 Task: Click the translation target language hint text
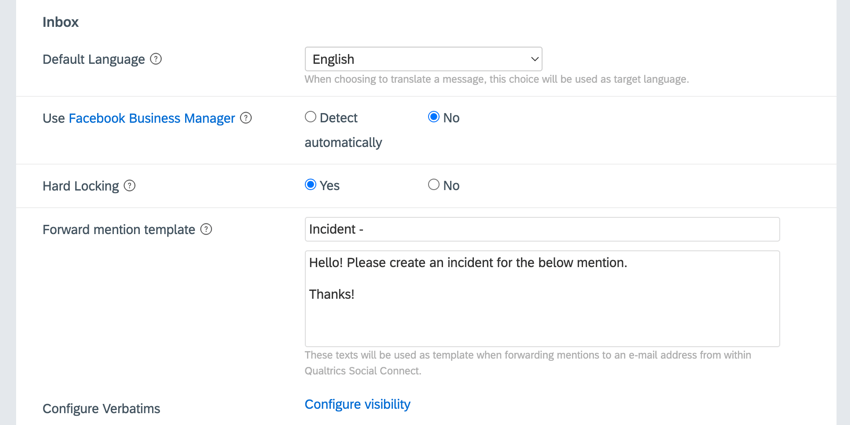497,79
